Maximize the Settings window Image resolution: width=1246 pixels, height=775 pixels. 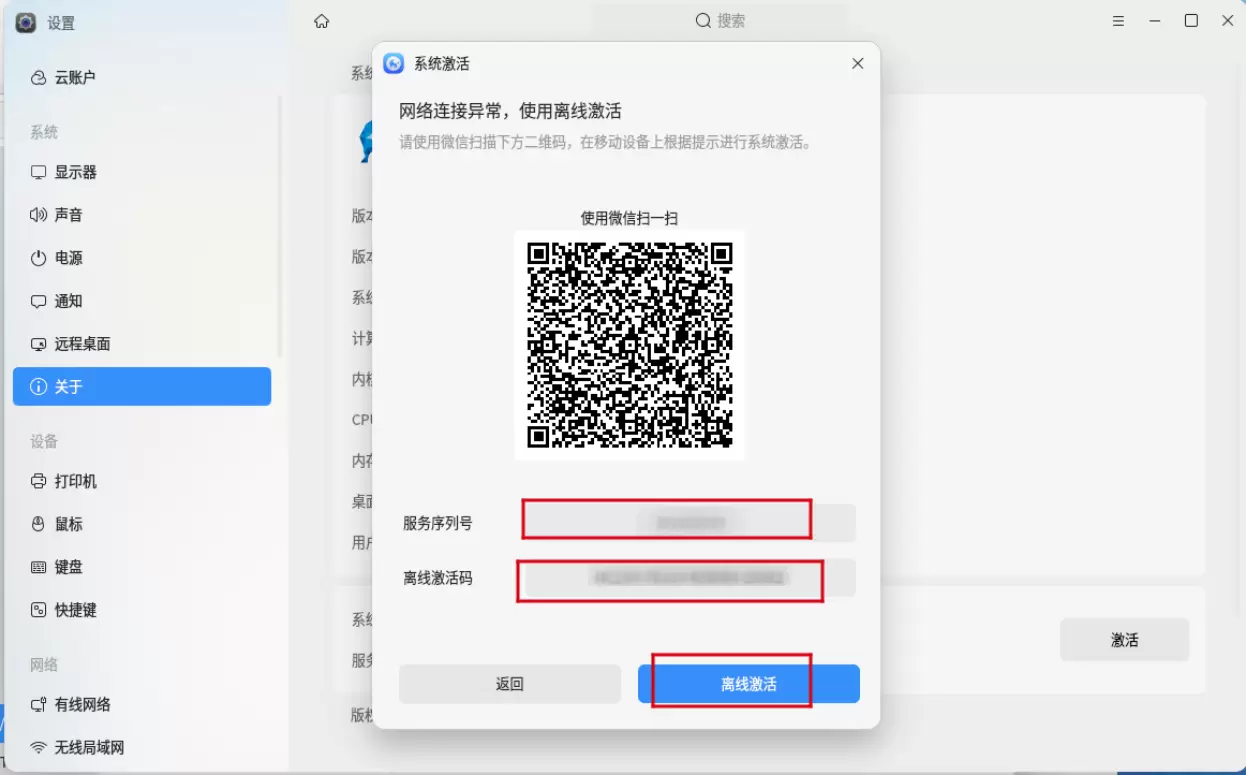(x=1191, y=21)
